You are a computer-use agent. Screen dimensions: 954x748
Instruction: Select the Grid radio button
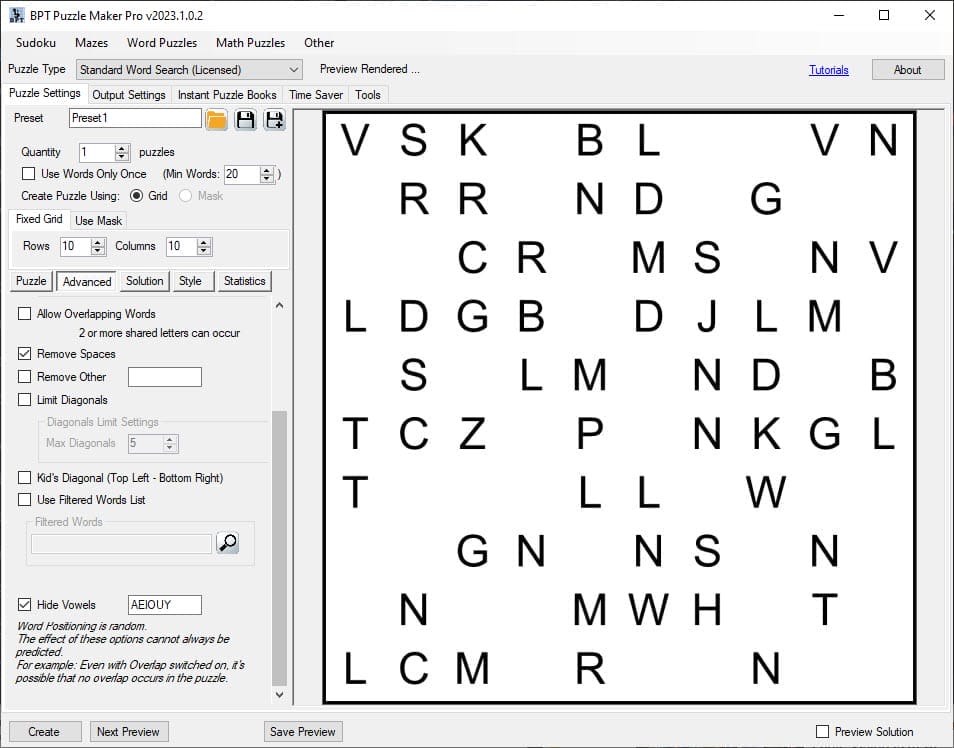tap(137, 196)
